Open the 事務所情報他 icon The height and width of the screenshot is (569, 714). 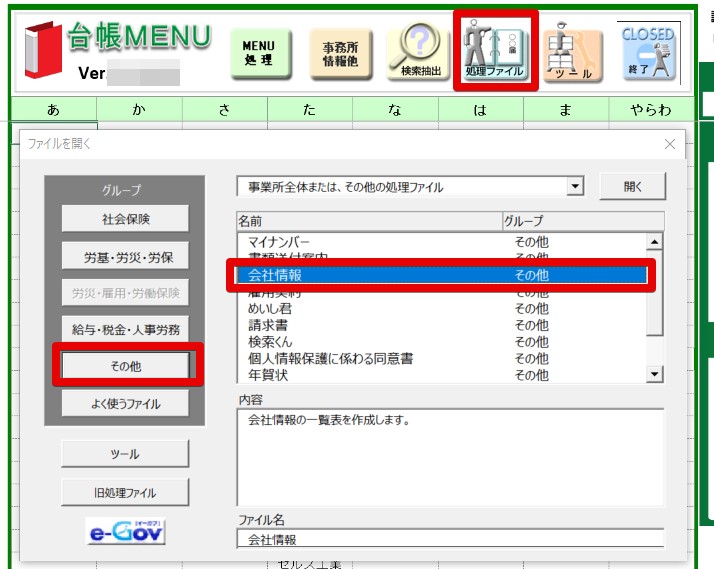(341, 54)
